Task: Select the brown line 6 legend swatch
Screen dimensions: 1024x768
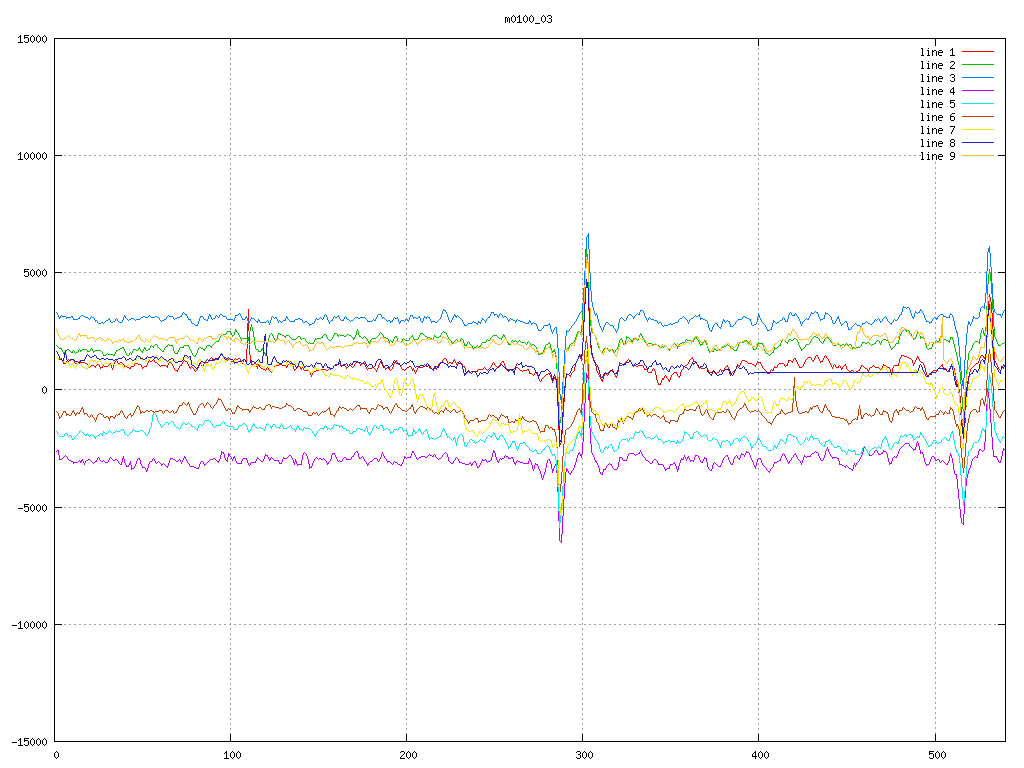Action: pyautogui.click(x=978, y=117)
